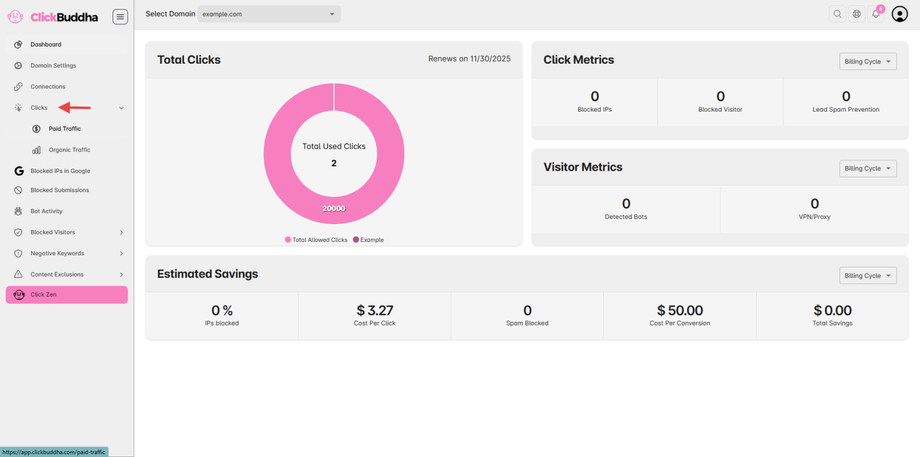This screenshot has height=457, width=920.
Task: Open the Select Domain dropdown
Action: 269,14
